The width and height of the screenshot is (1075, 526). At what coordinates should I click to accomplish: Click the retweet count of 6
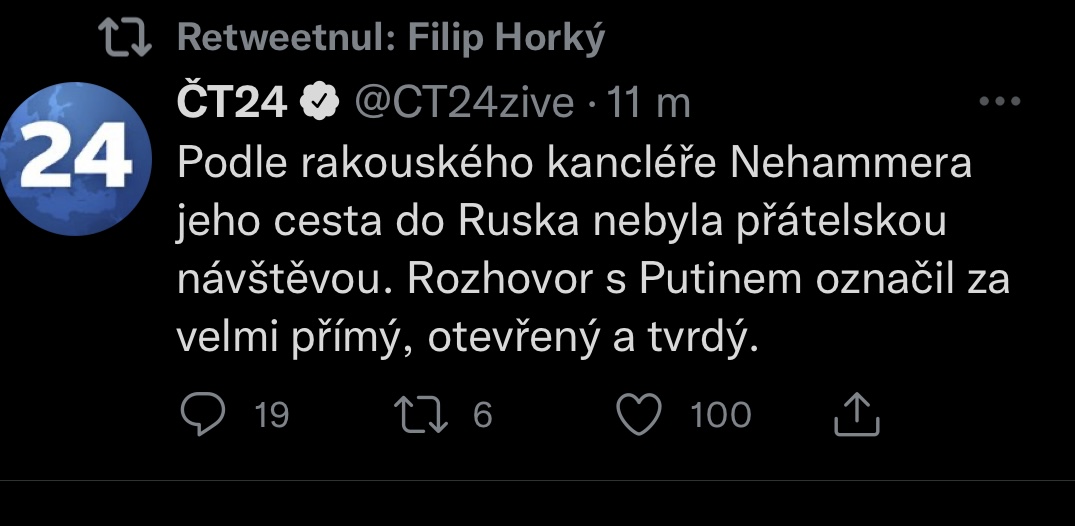483,414
